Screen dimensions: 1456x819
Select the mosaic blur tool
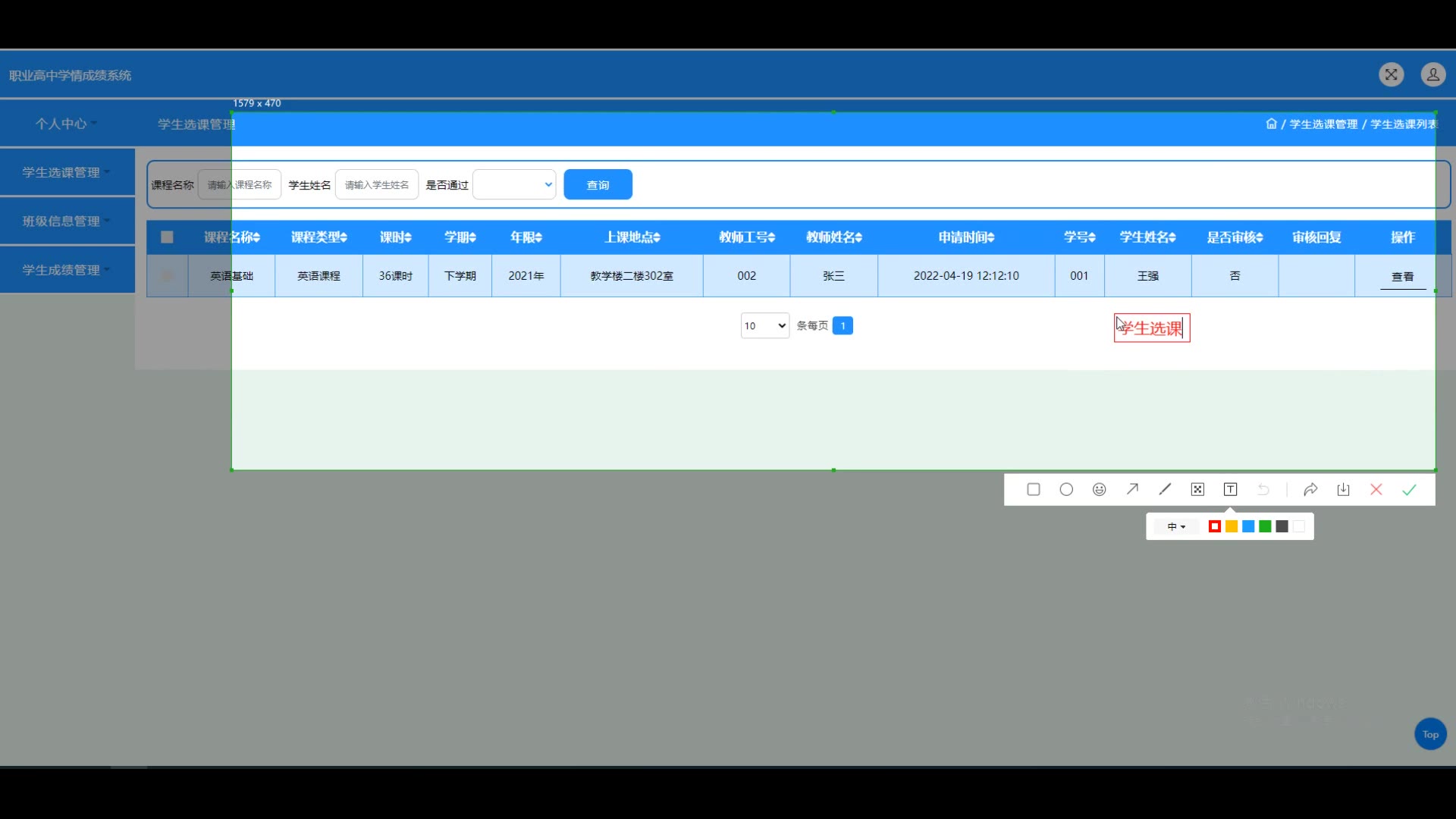(1197, 490)
